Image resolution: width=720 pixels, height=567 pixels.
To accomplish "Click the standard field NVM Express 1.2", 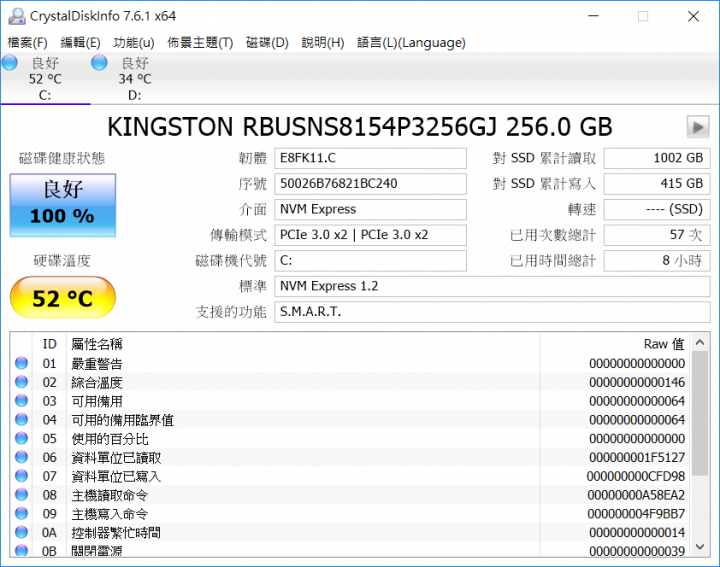I will 492,286.
